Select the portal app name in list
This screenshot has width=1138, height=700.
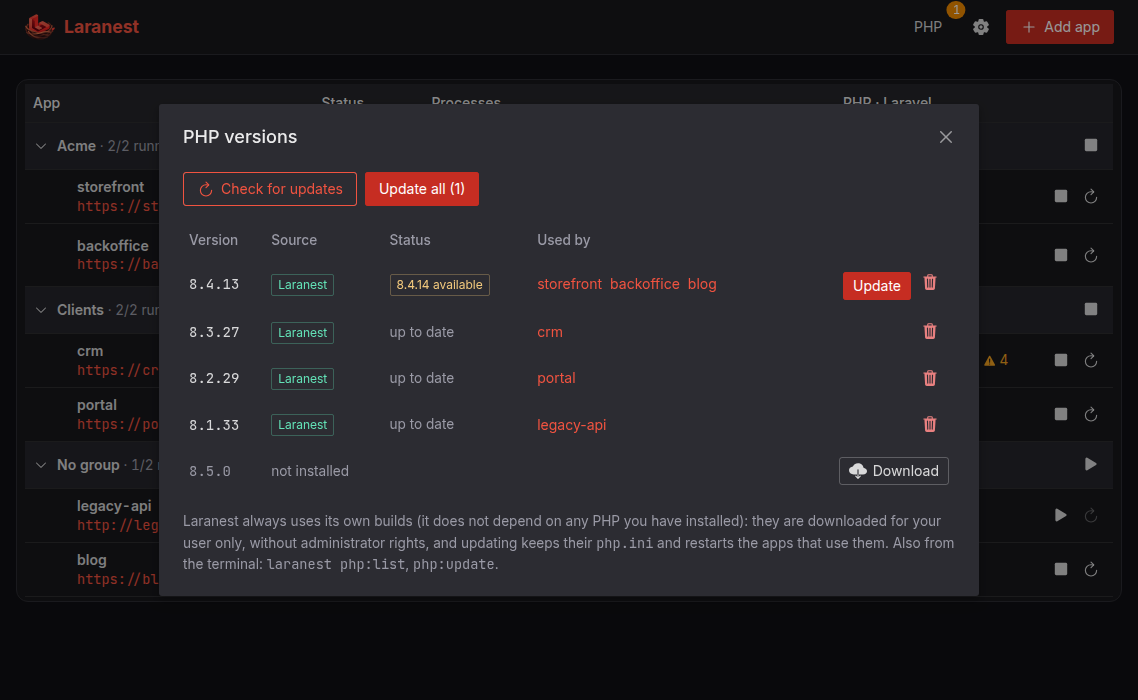point(97,404)
